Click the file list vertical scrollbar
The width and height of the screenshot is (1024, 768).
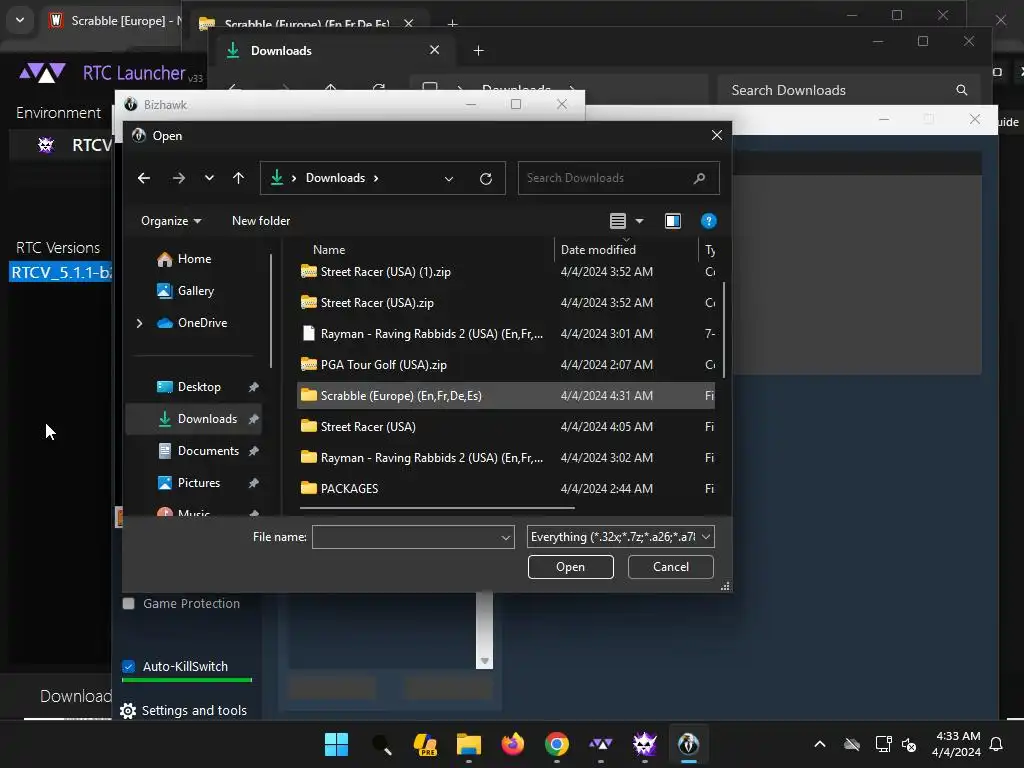(724, 330)
